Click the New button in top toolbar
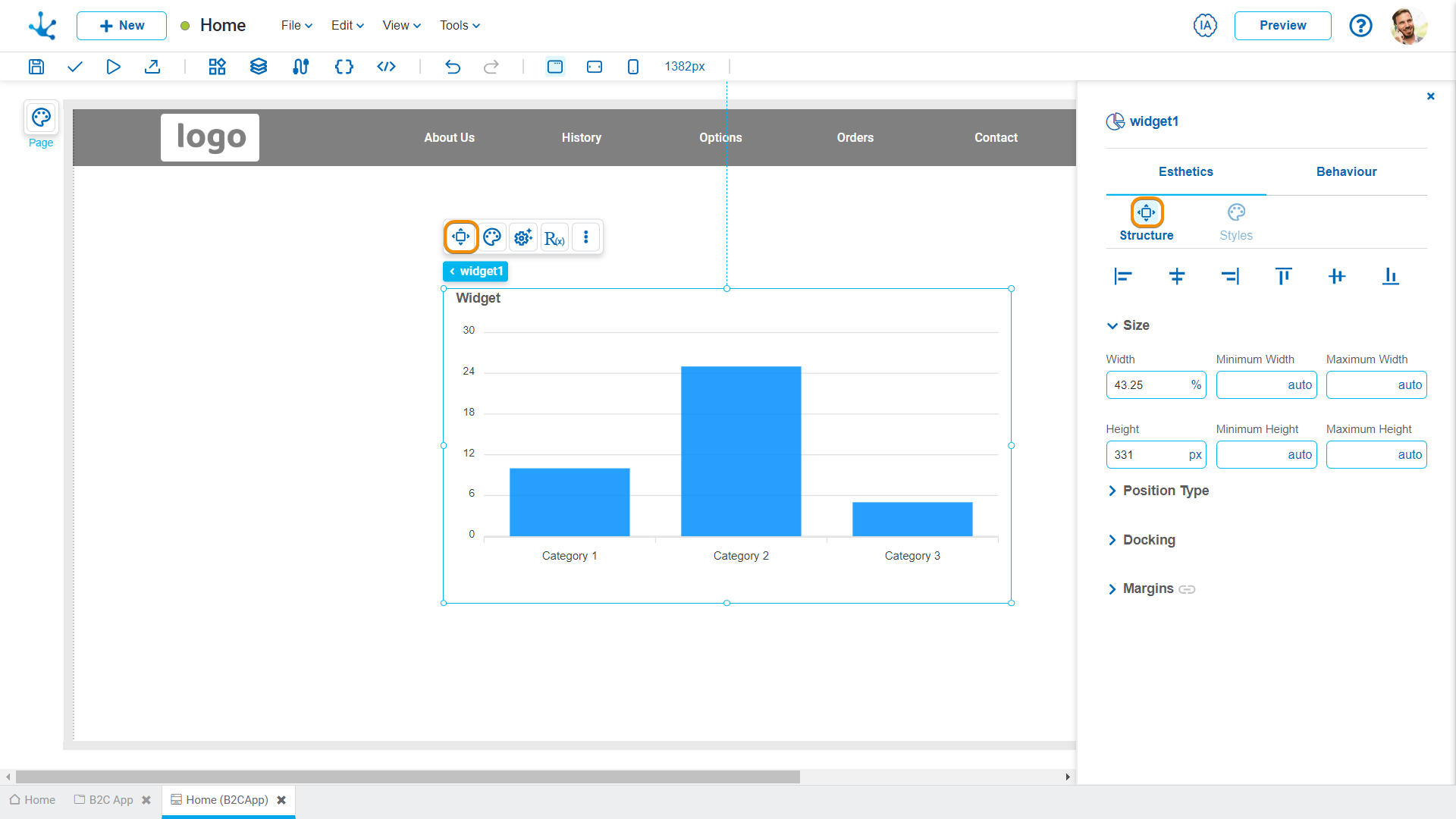 (x=121, y=25)
